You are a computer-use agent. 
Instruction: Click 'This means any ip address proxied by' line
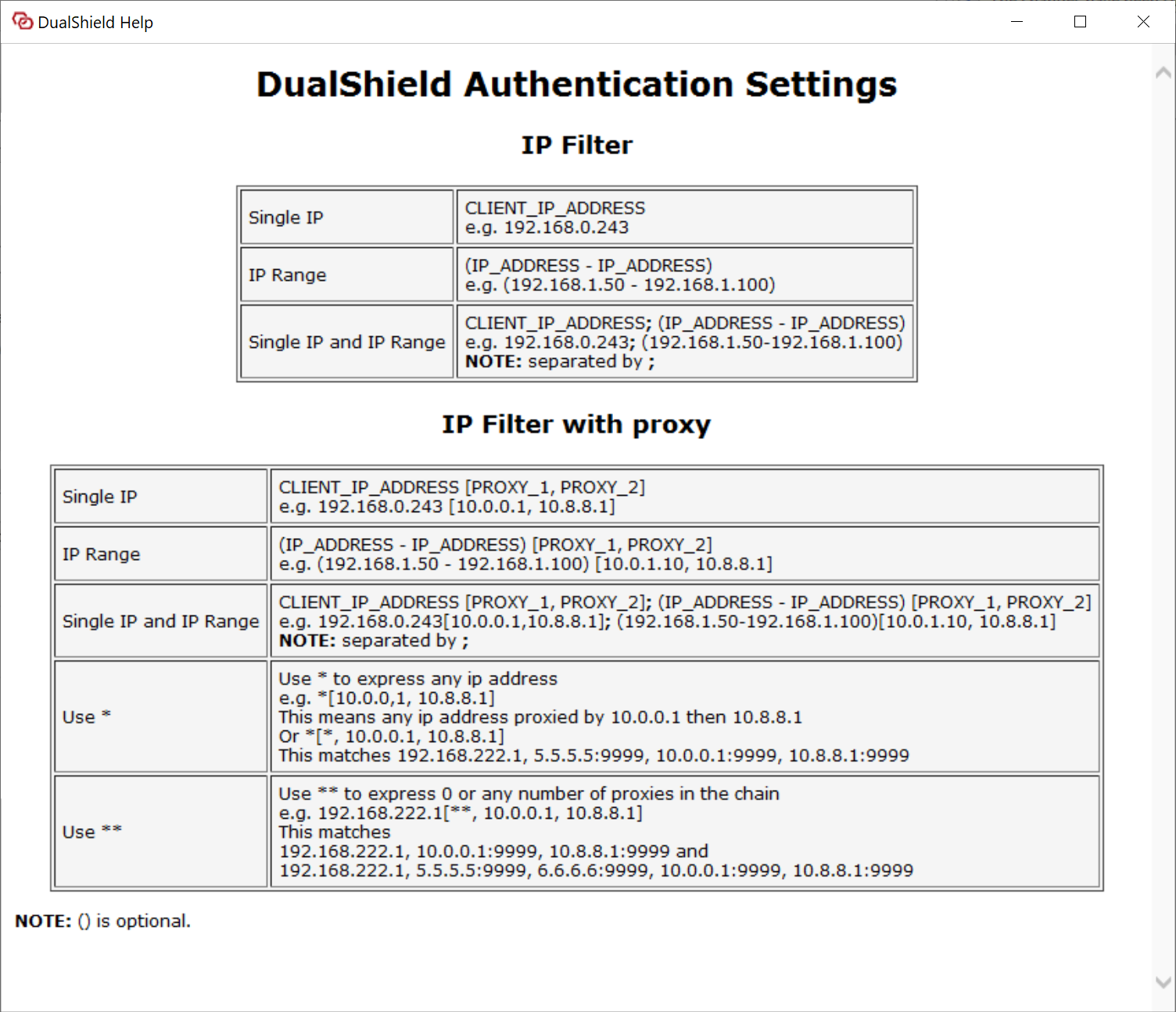pos(540,717)
